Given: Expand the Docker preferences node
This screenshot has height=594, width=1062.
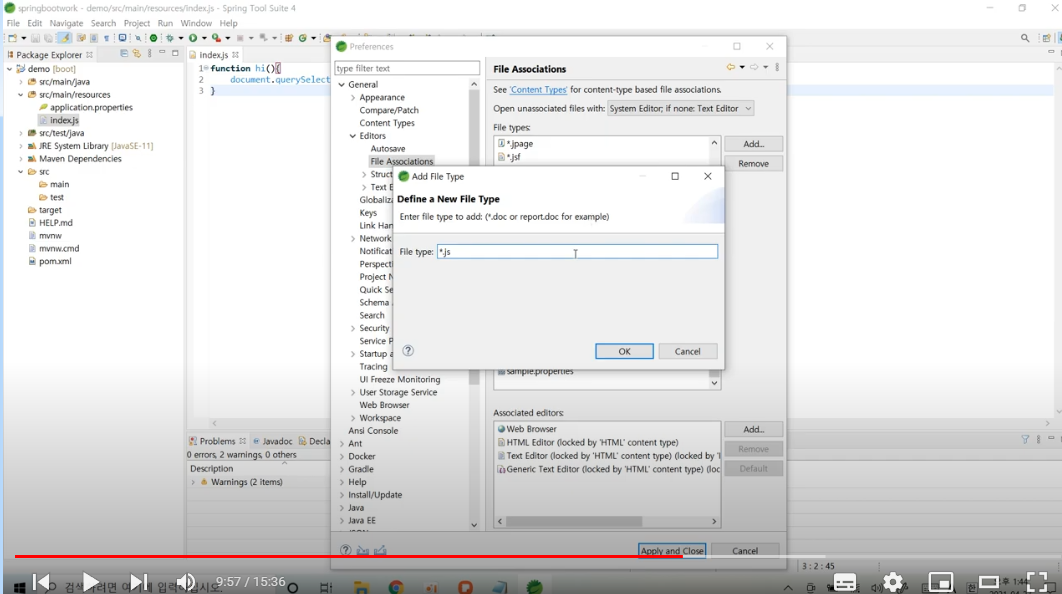Looking at the screenshot, I should (x=342, y=457).
